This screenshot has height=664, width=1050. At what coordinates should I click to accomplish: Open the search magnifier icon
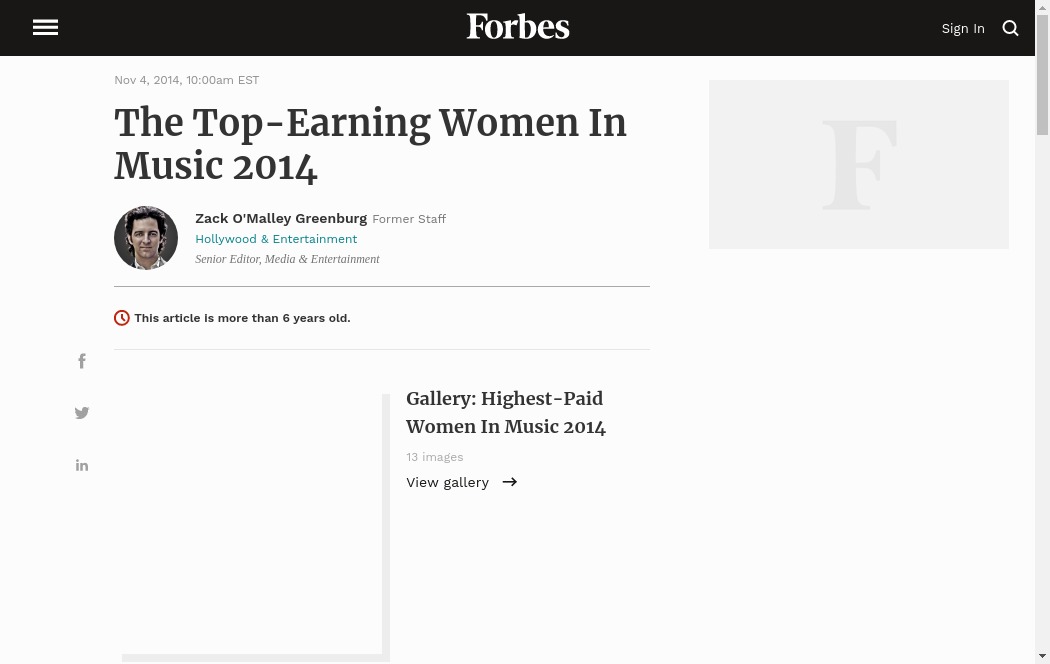coord(1010,28)
